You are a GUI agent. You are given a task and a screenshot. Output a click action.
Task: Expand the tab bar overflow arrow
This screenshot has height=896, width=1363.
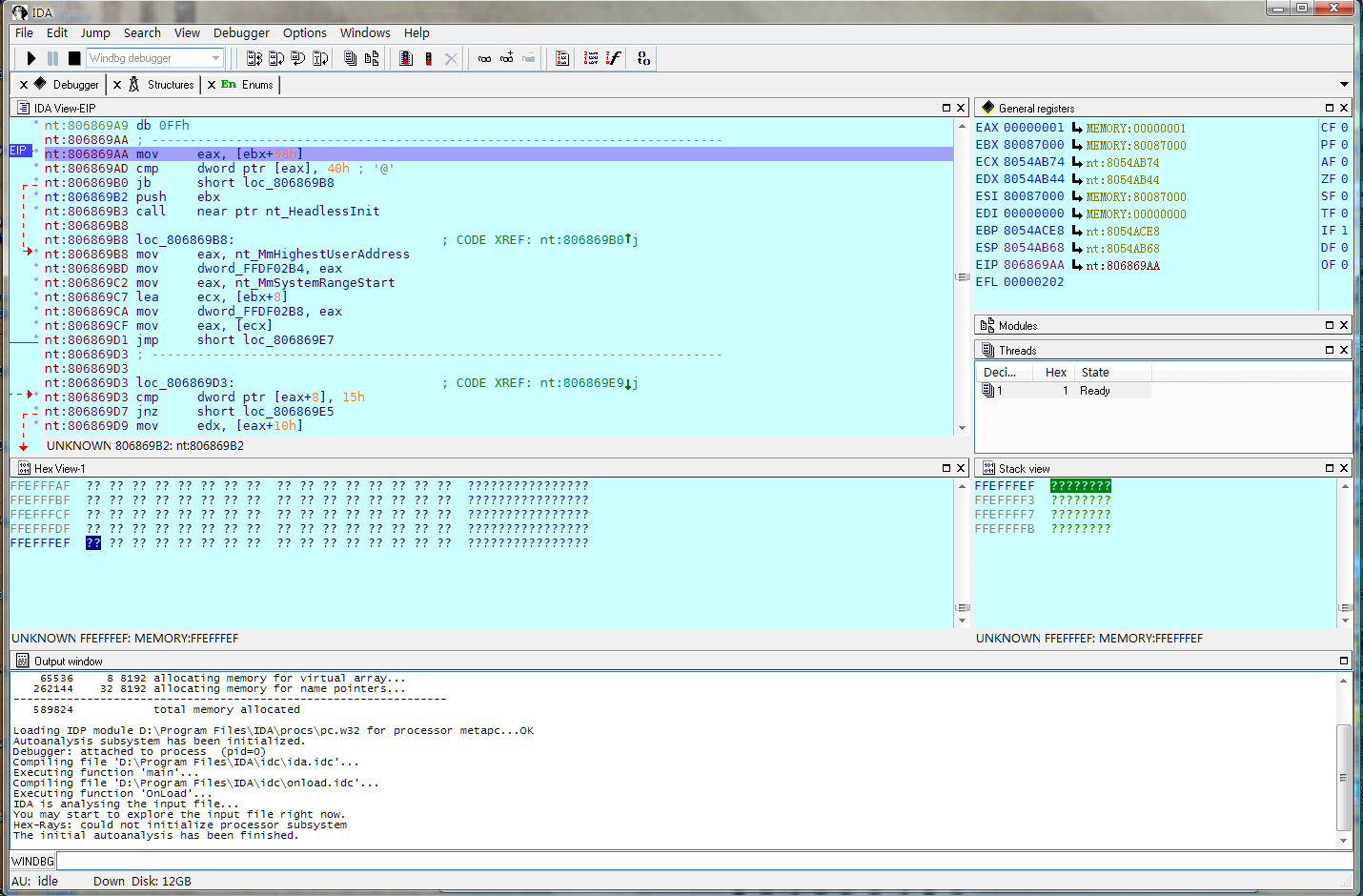pos(1344,84)
